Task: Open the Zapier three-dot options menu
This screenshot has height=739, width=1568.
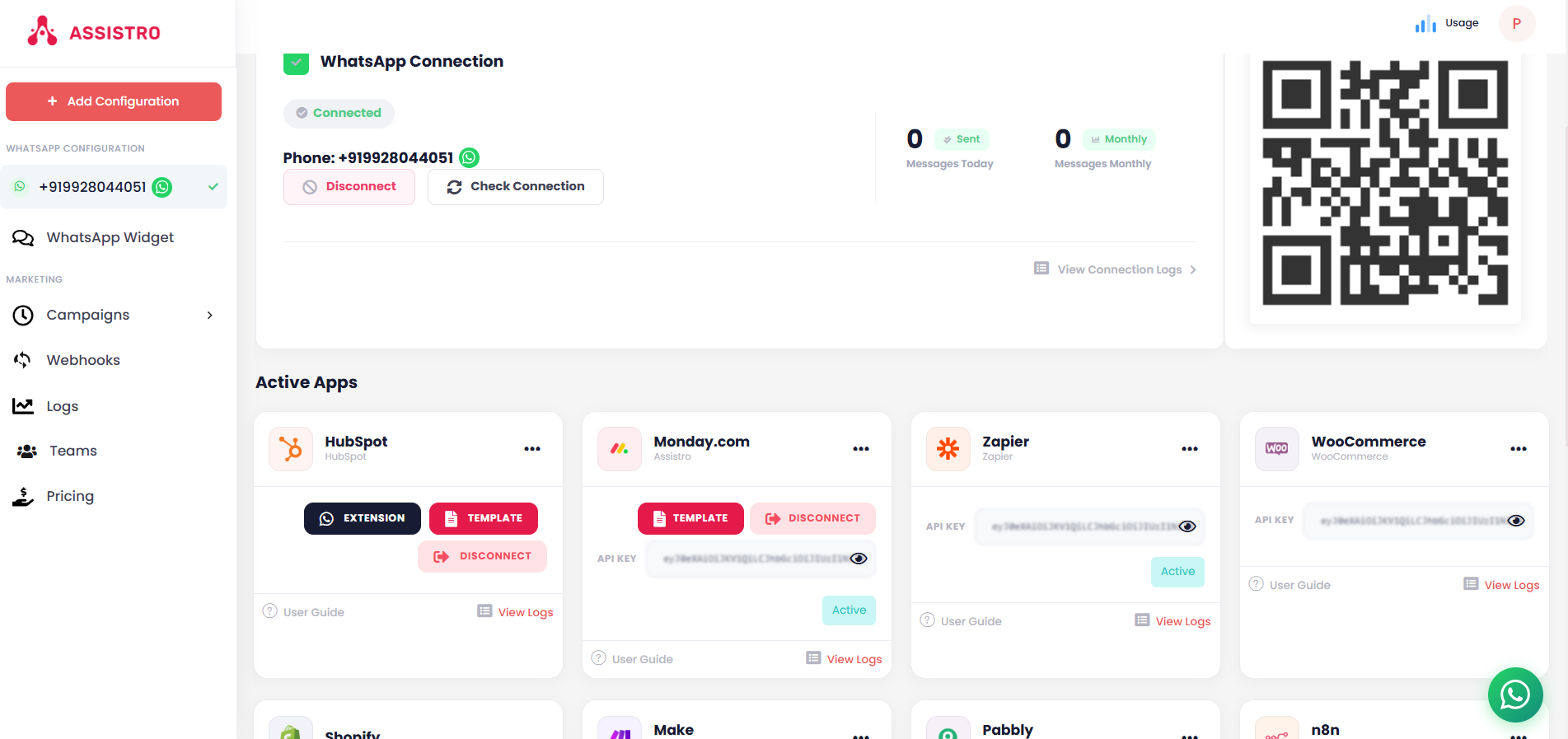Action: pyautogui.click(x=1189, y=449)
